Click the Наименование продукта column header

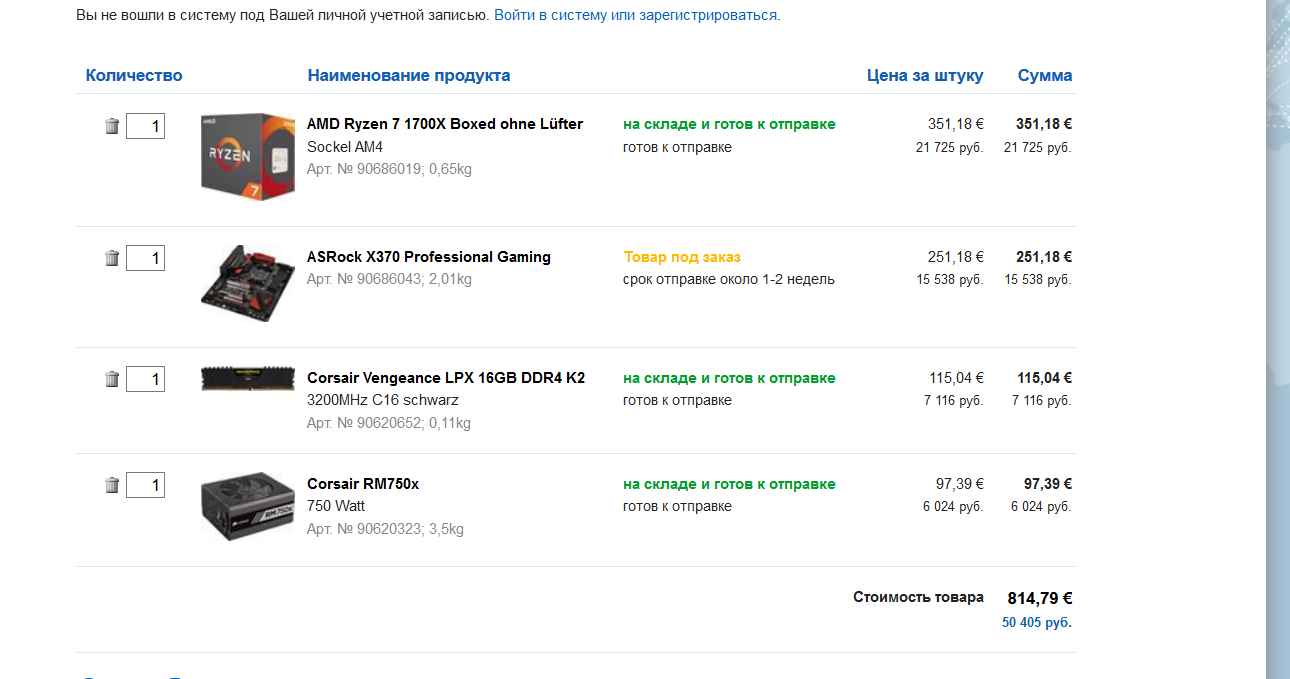coord(408,76)
